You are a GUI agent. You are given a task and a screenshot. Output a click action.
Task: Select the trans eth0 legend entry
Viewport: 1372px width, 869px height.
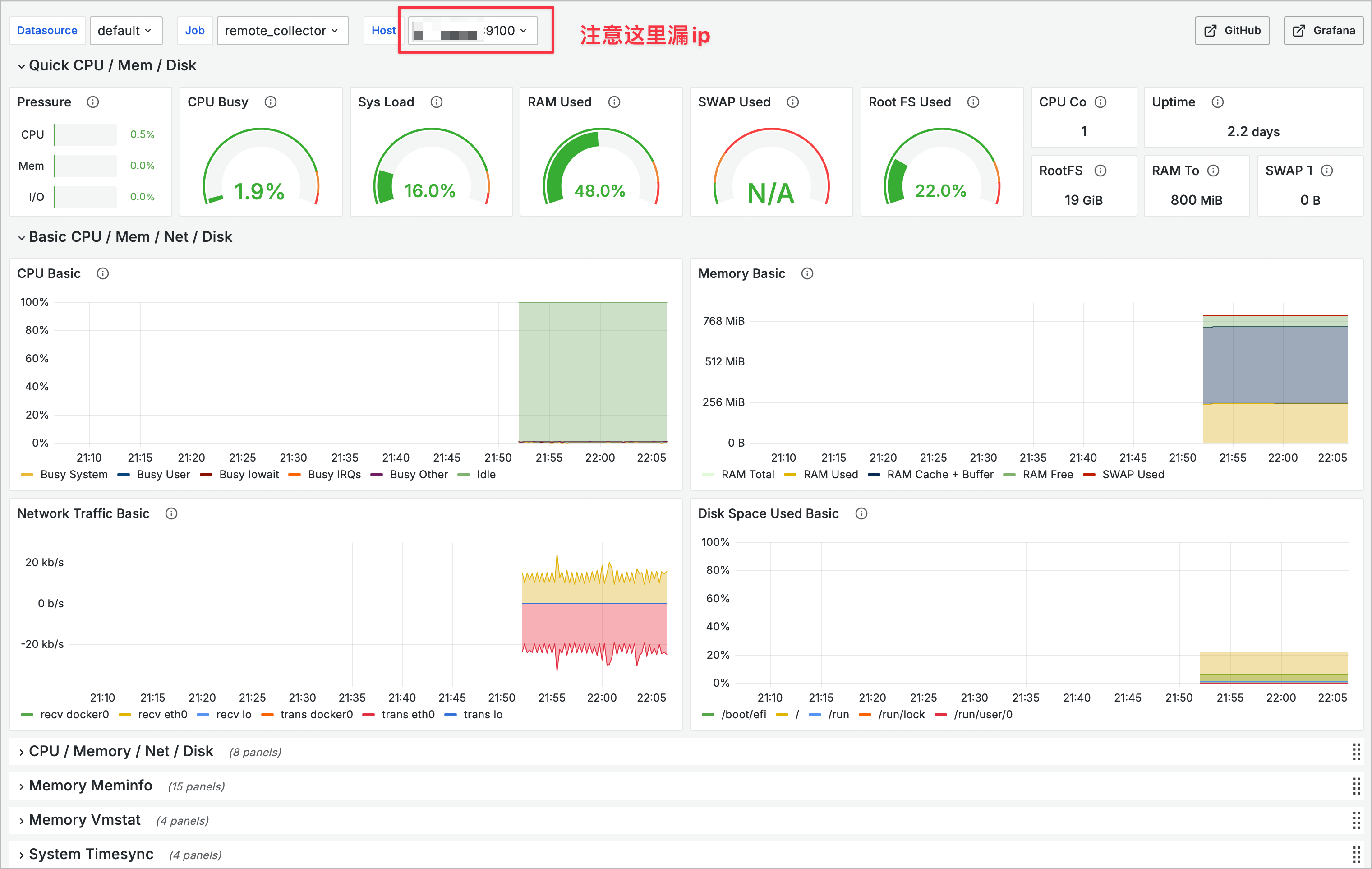pyautogui.click(x=408, y=715)
